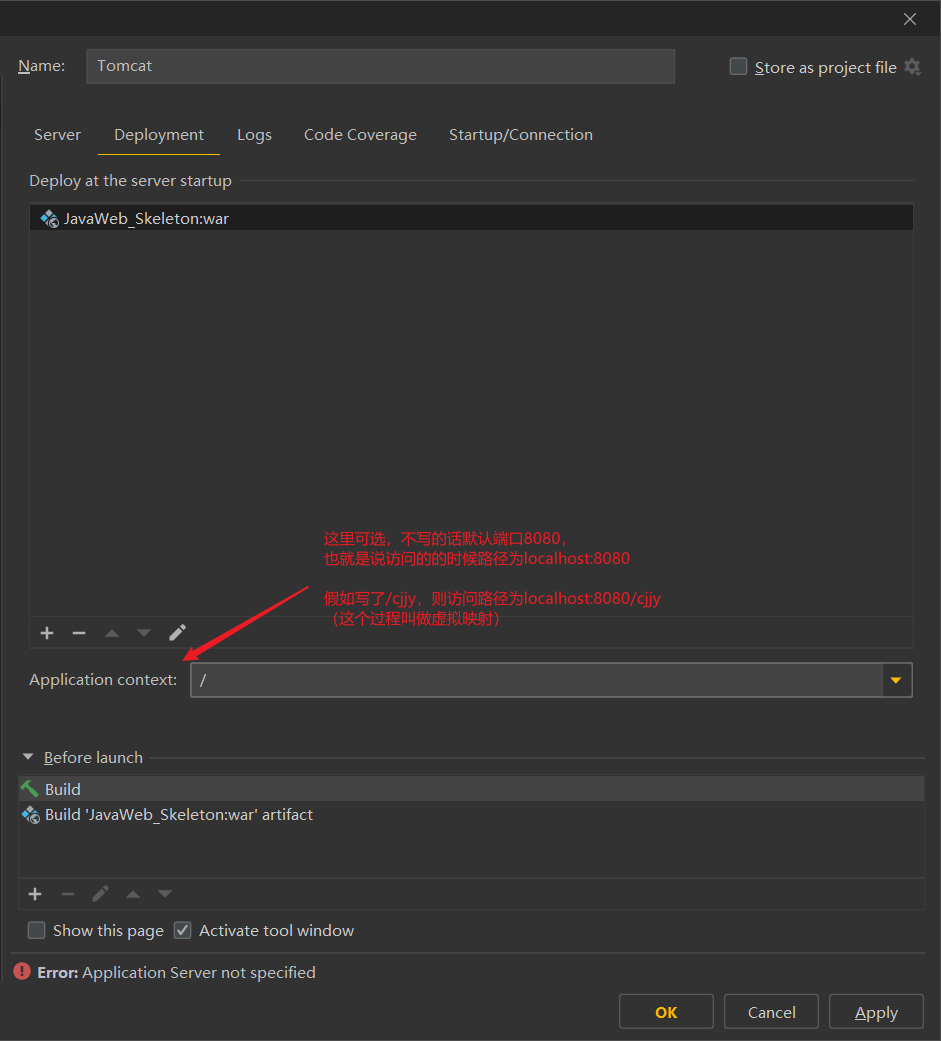Add deployment artifact with plus icon
941x1041 pixels.
click(46, 633)
